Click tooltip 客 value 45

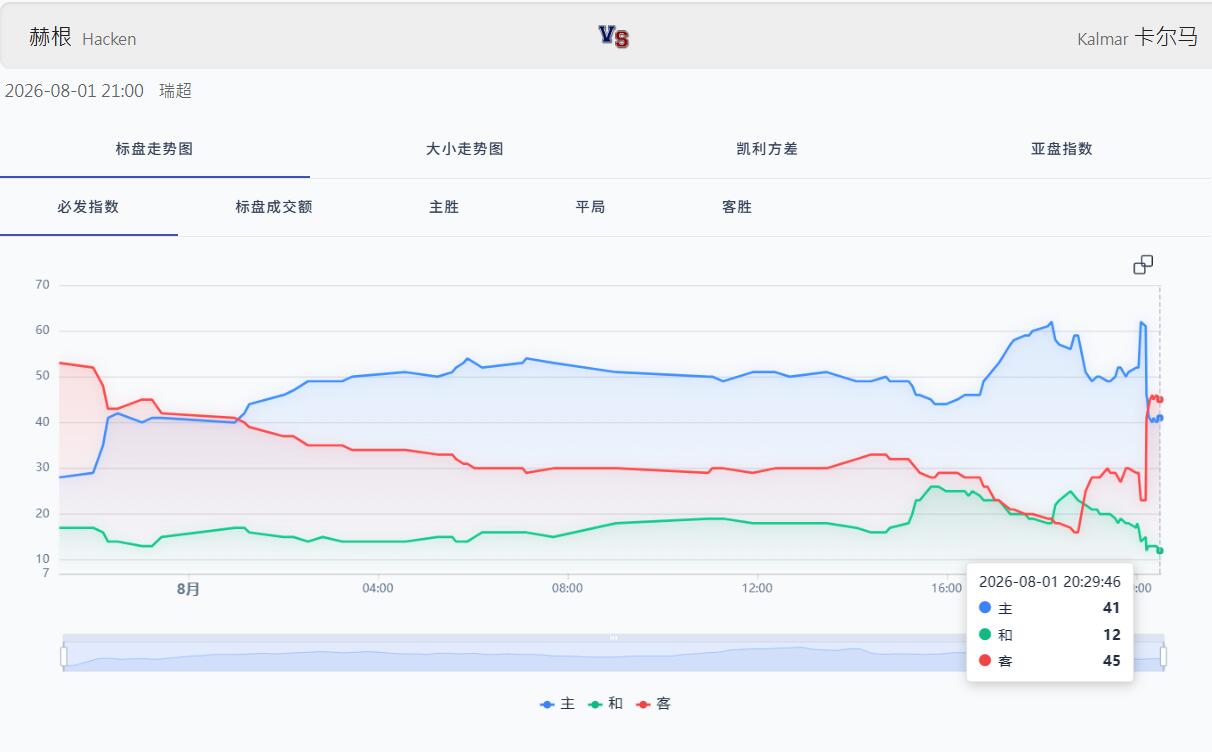[1111, 661]
